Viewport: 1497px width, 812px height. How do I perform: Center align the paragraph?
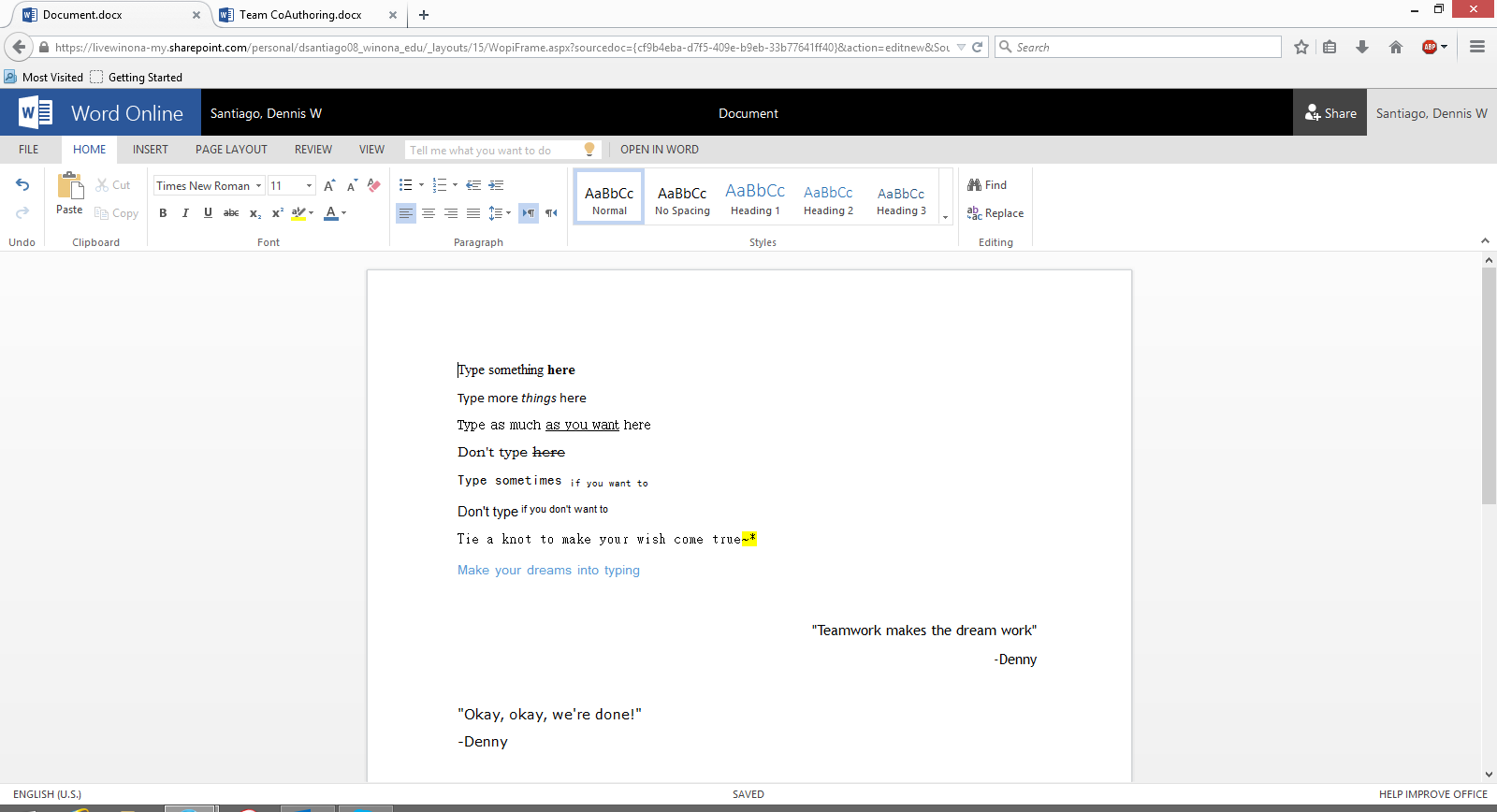pos(429,213)
